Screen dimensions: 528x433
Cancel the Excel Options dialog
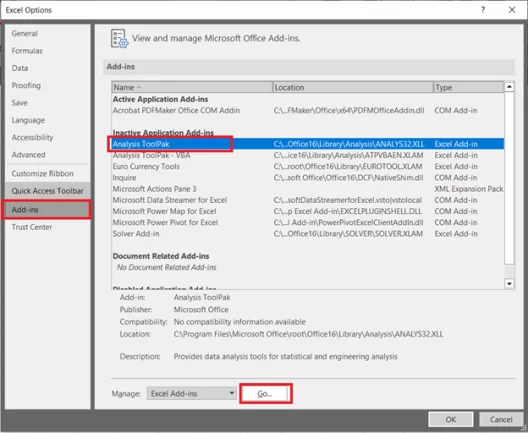point(501,420)
